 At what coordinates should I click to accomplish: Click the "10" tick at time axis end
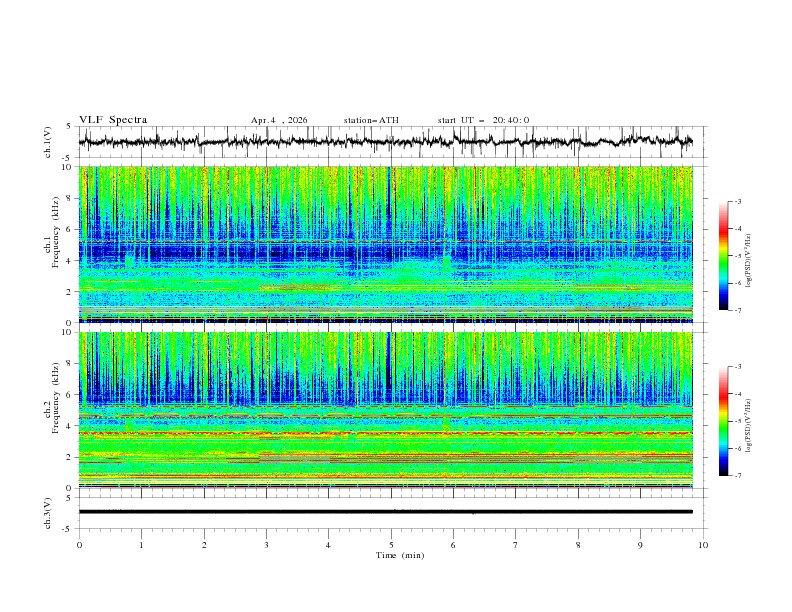(703, 545)
